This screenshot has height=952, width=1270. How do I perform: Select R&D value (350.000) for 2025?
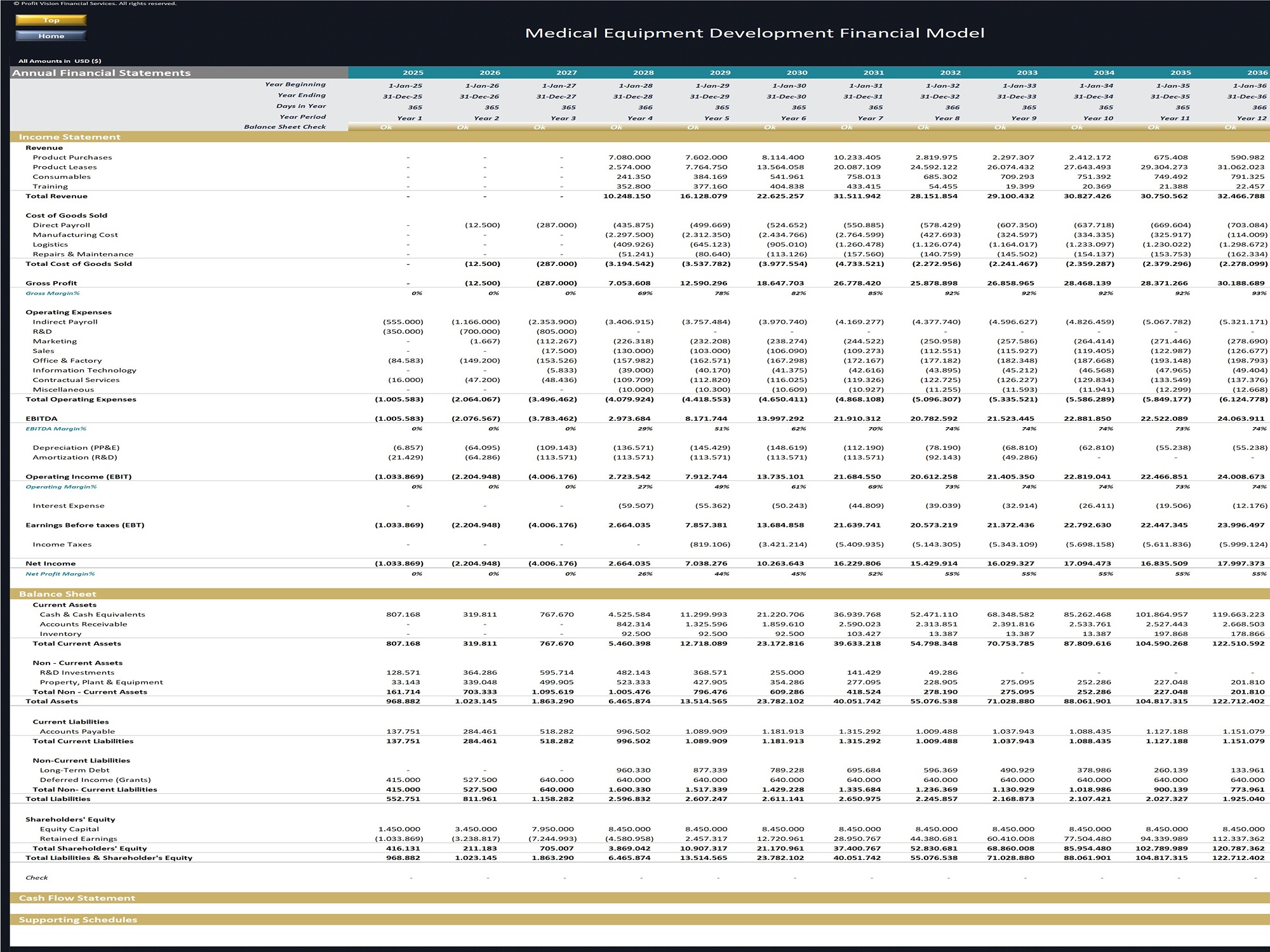click(403, 332)
